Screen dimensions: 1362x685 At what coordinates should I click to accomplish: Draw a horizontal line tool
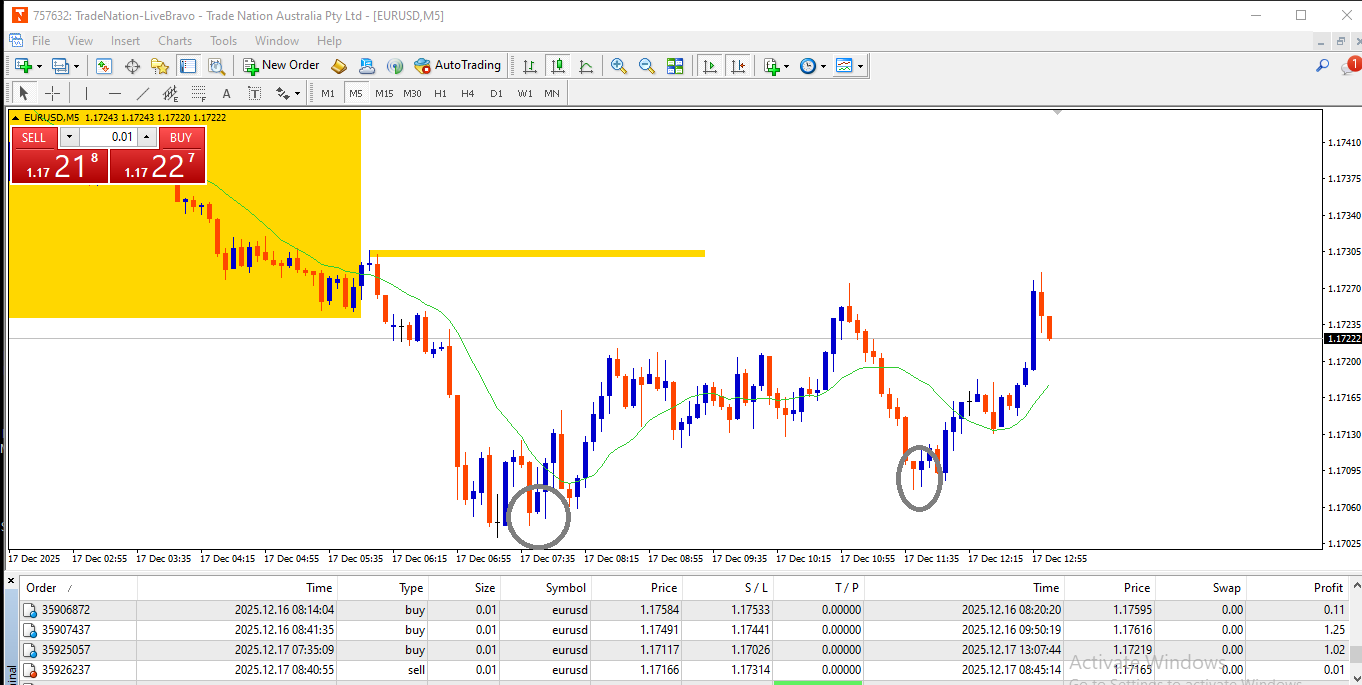tap(114, 93)
